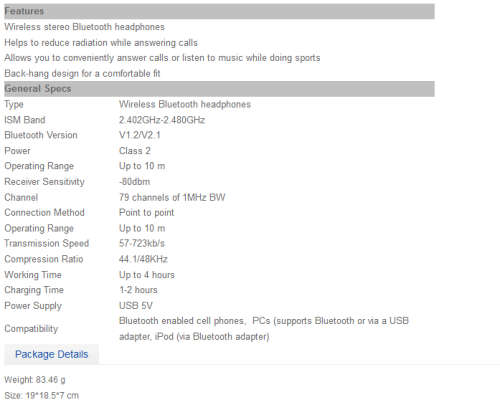Click the Point to point connection value
The width and height of the screenshot is (500, 405).
147,213
